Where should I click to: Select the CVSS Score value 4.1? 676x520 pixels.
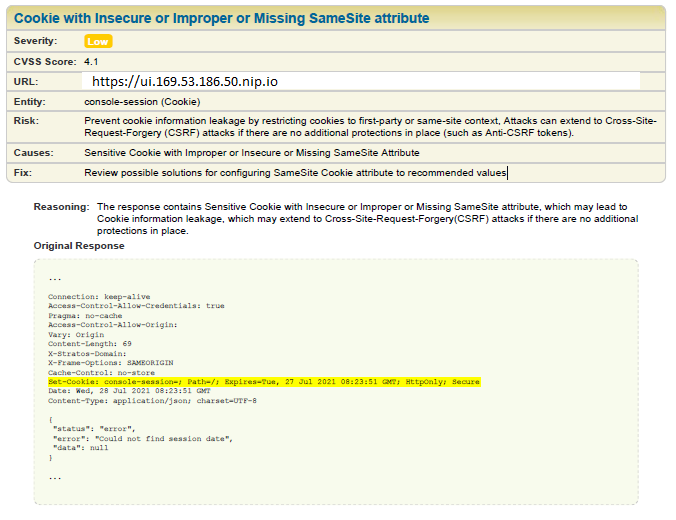click(91, 62)
